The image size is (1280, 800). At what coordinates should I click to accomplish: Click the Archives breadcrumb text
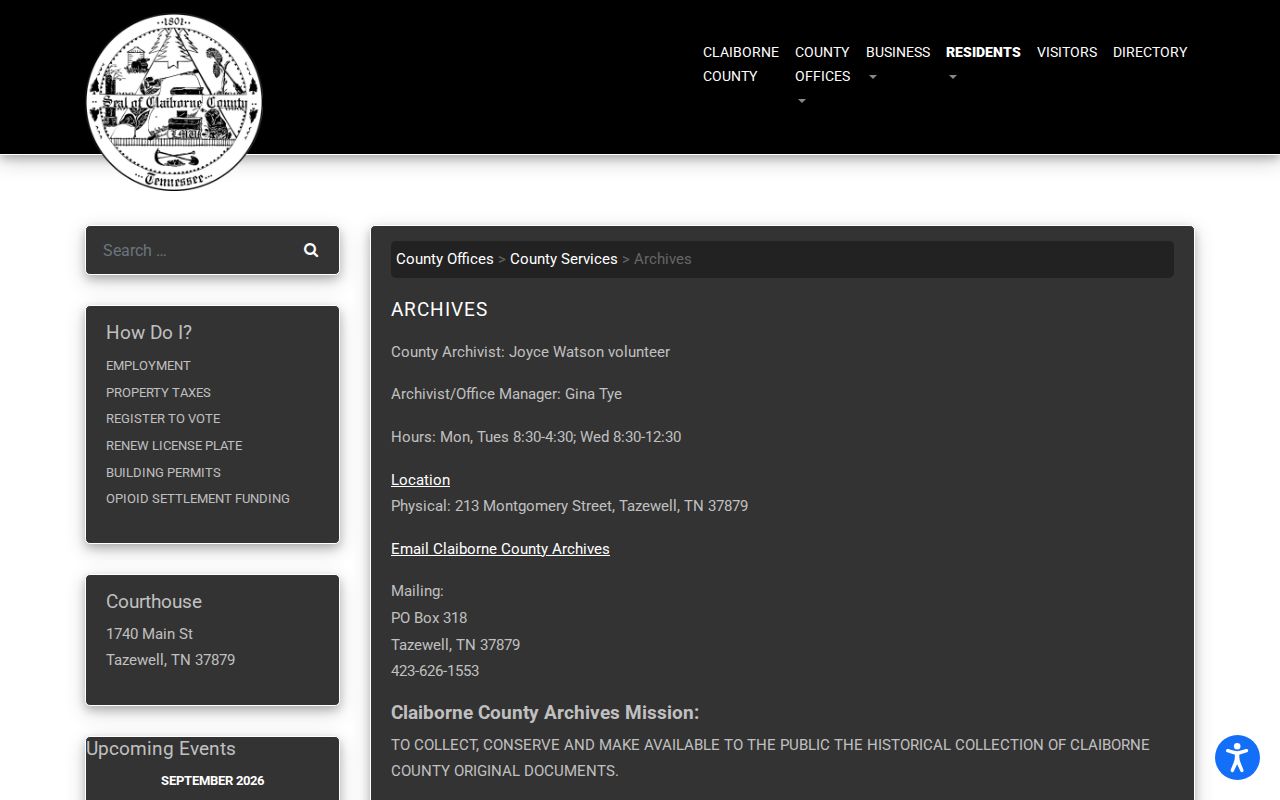[663, 259]
